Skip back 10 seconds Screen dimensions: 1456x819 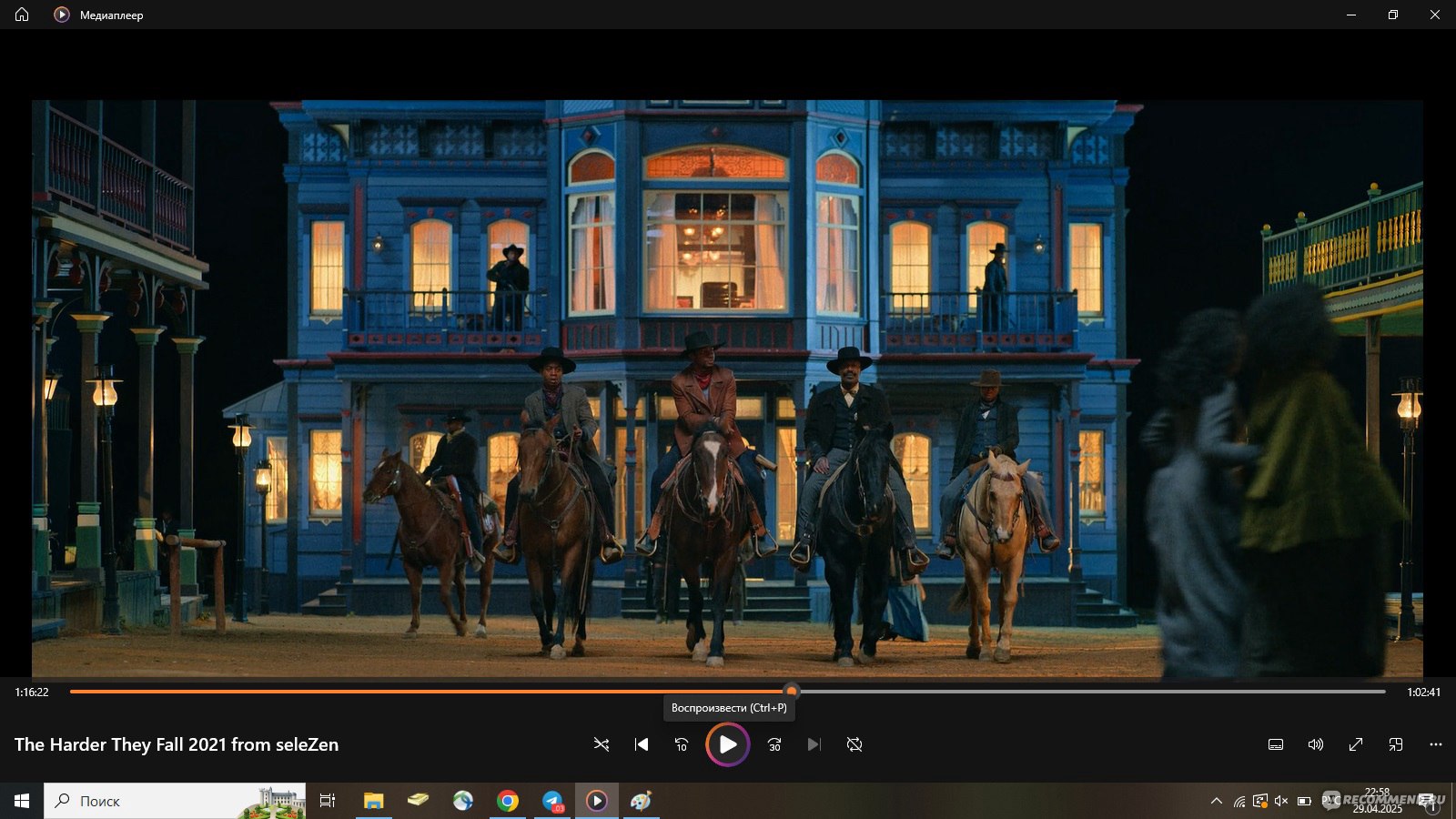682,744
